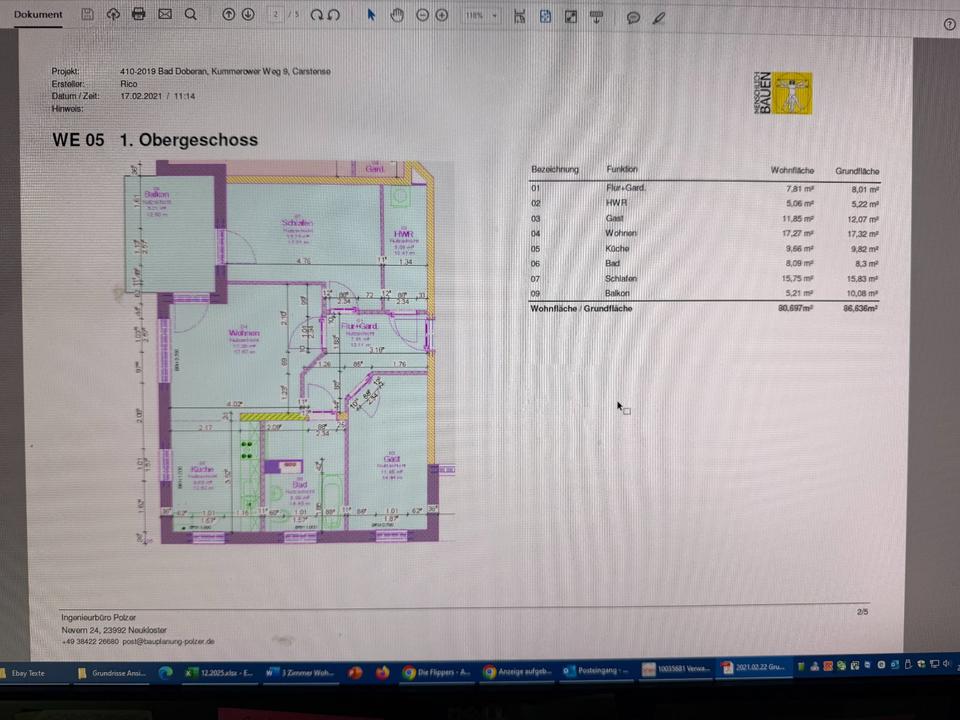Go to previous page arrow
960x720 pixels.
pos(229,15)
